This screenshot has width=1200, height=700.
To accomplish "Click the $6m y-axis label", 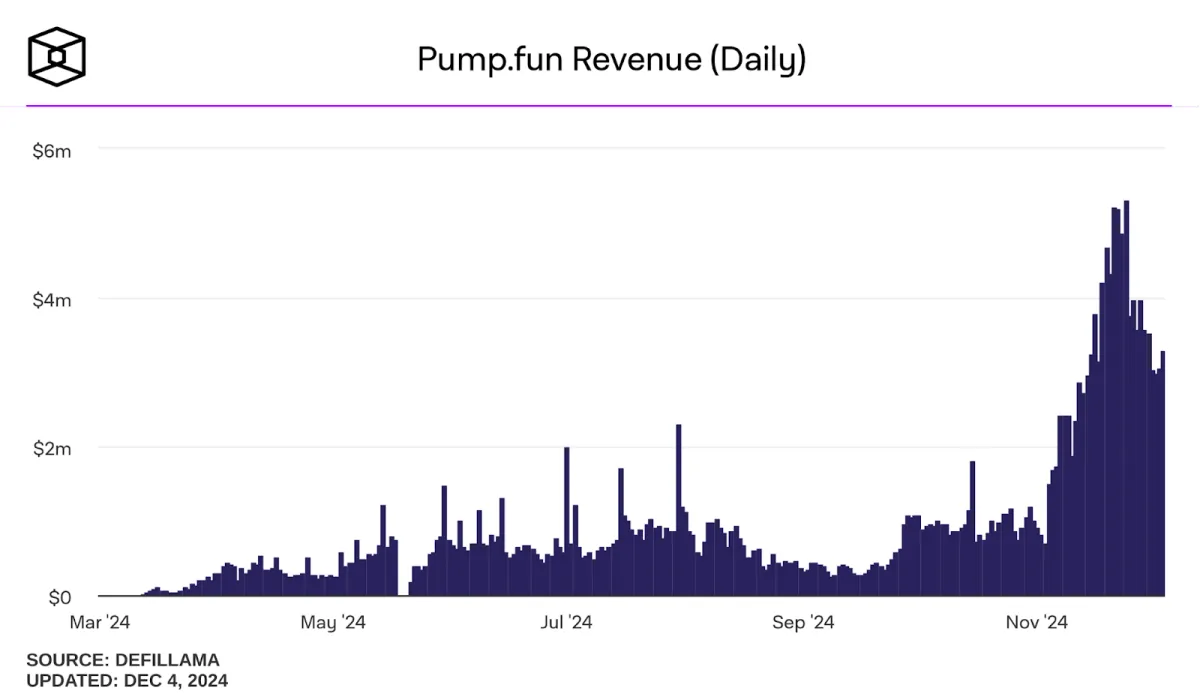I will tap(51, 150).
